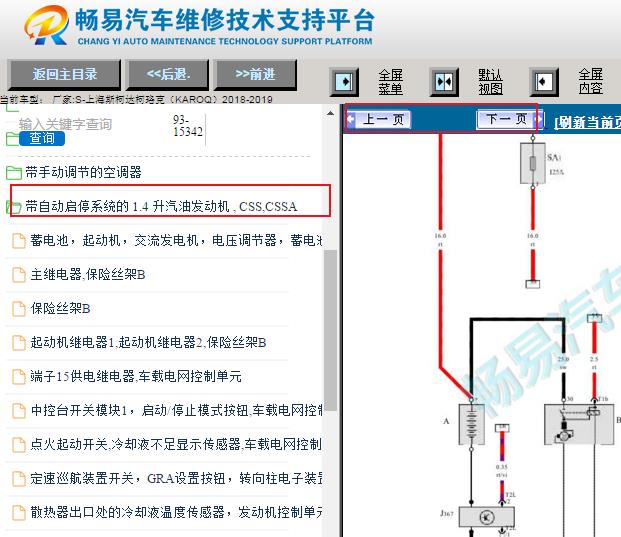
Task: Open the 端子15供电继电器,车载电网控制单元 page
Action: 136,377
